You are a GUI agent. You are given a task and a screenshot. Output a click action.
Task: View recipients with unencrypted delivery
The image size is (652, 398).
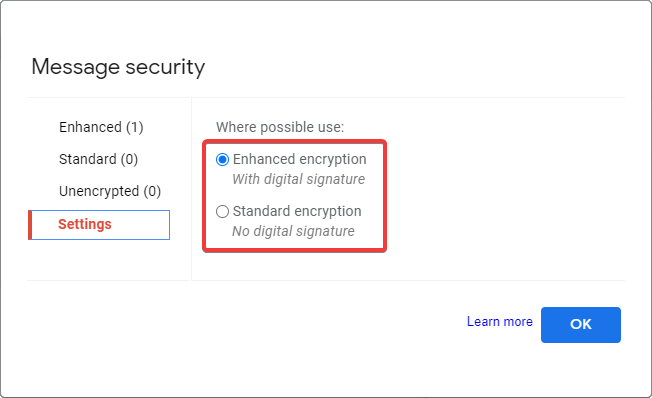(110, 191)
